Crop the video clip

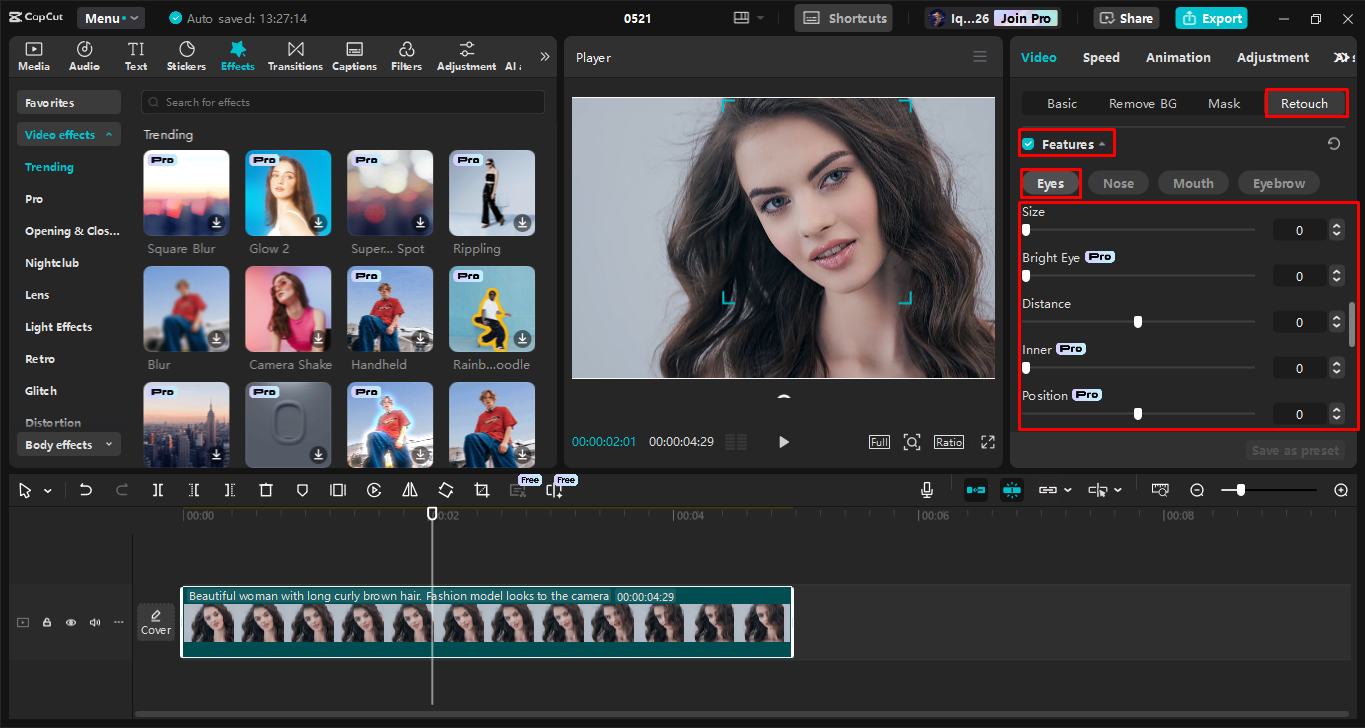click(481, 490)
